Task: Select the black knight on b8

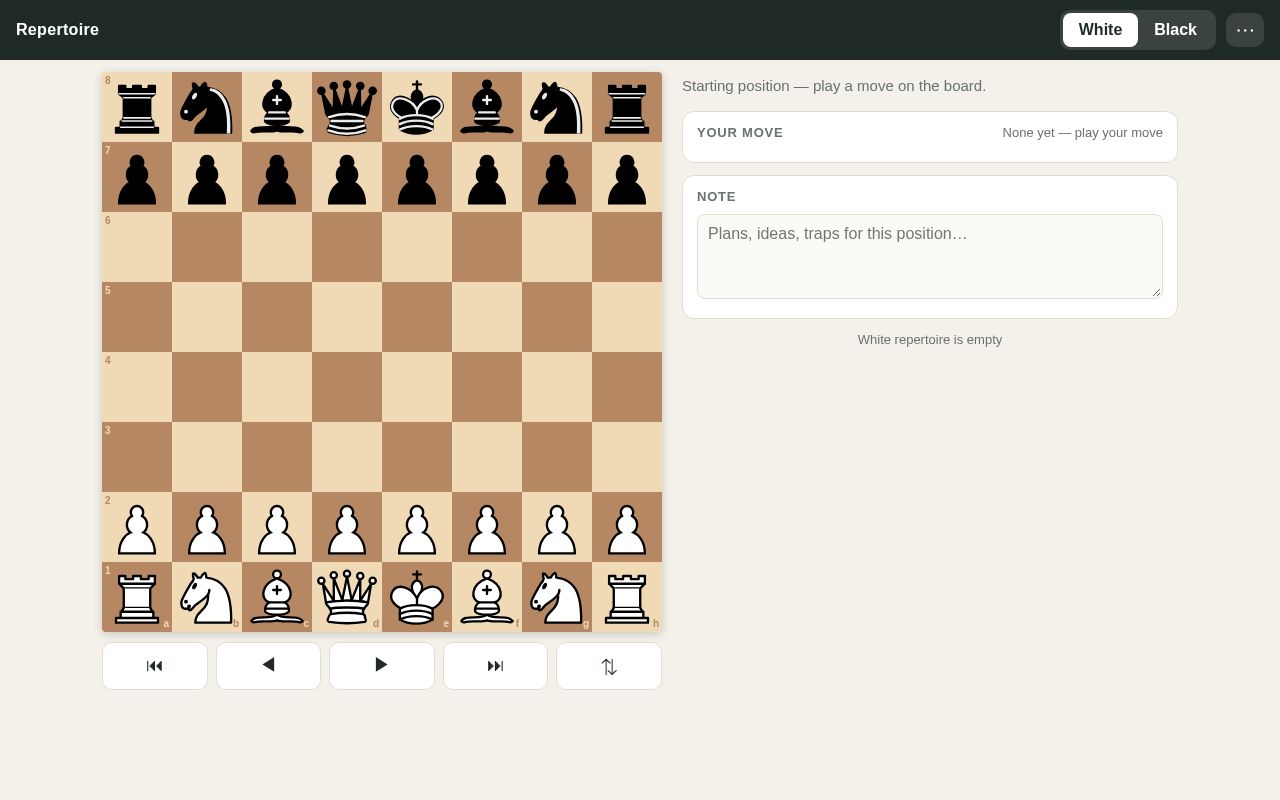Action: (207, 107)
